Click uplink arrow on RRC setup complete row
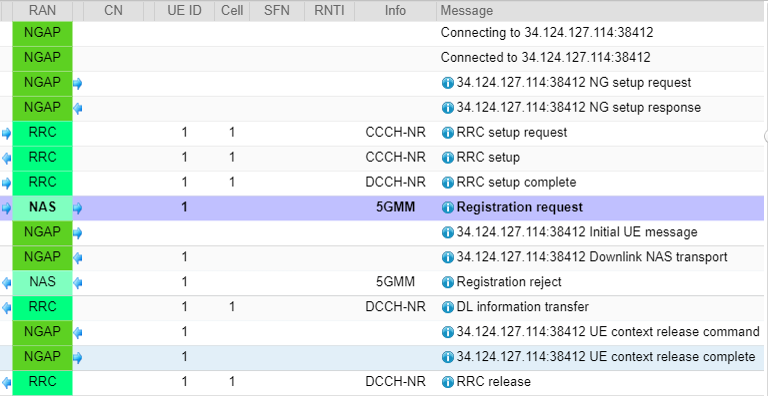 coord(6,183)
